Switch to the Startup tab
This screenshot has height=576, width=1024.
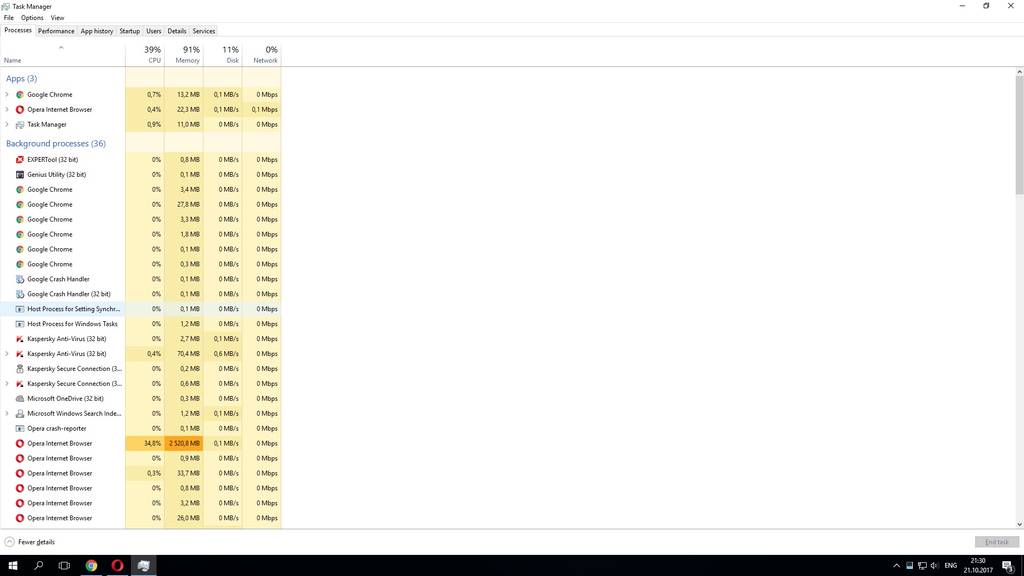129,31
